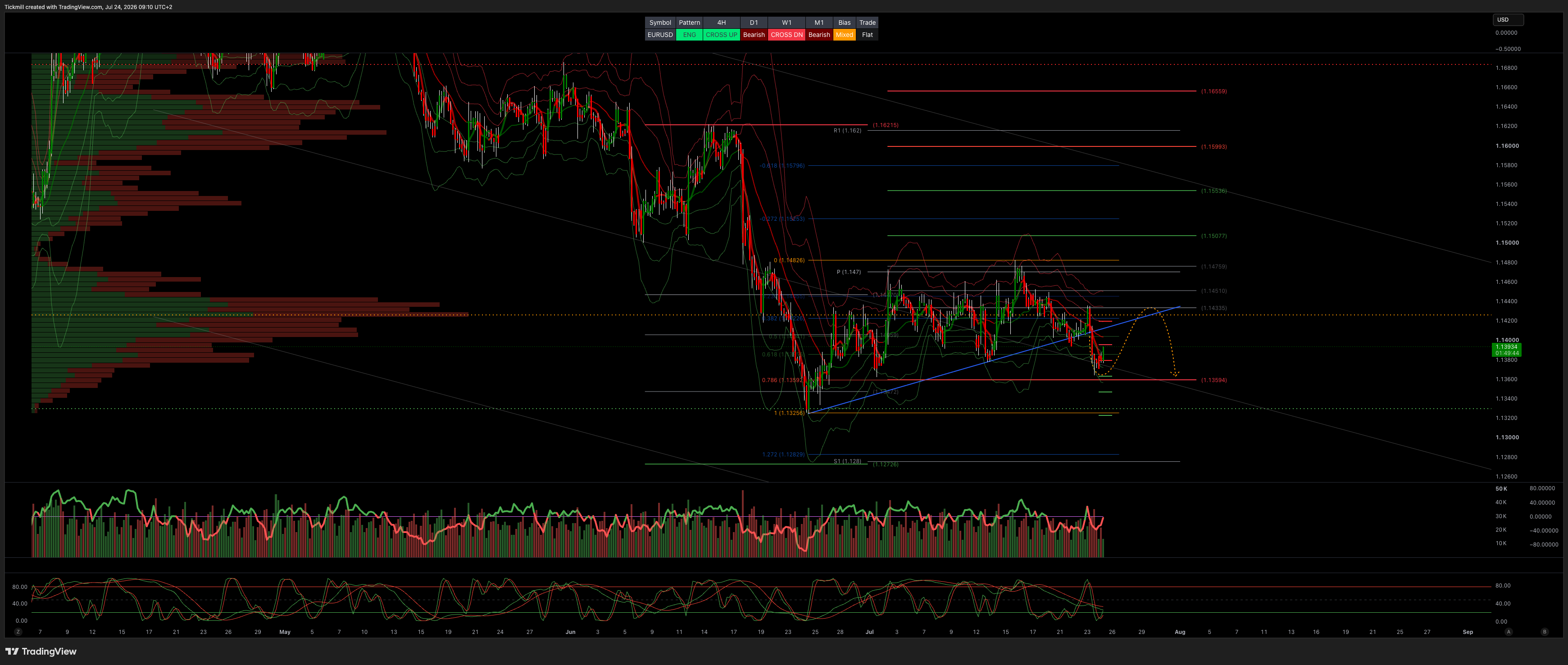Click the (1.15077) green level label
This screenshot has height=665, width=1568.
[1214, 236]
